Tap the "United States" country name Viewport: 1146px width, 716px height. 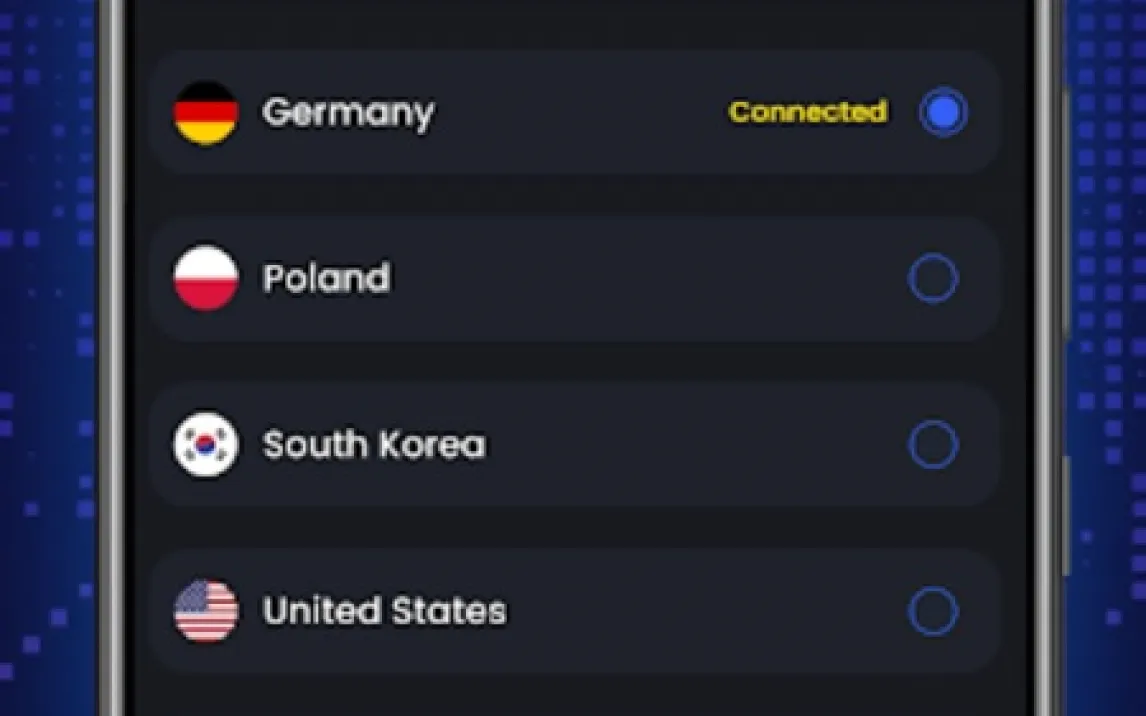coord(384,611)
